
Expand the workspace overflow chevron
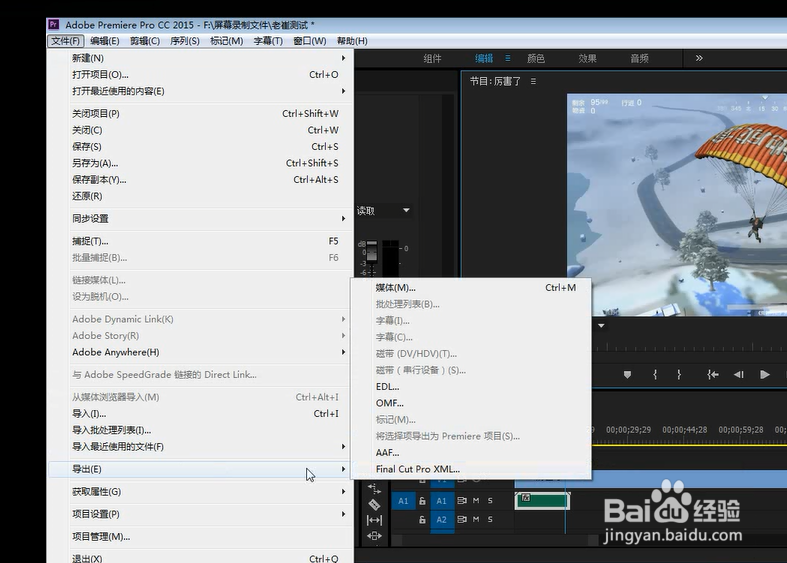[699, 58]
